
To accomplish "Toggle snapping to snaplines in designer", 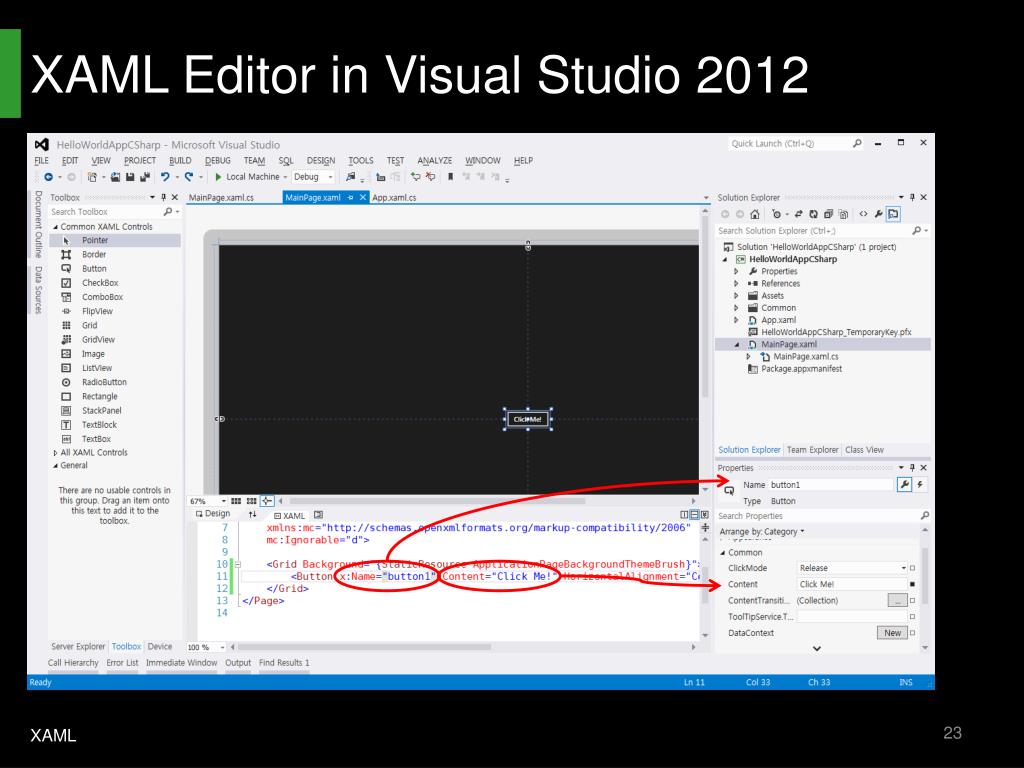I will click(267, 502).
